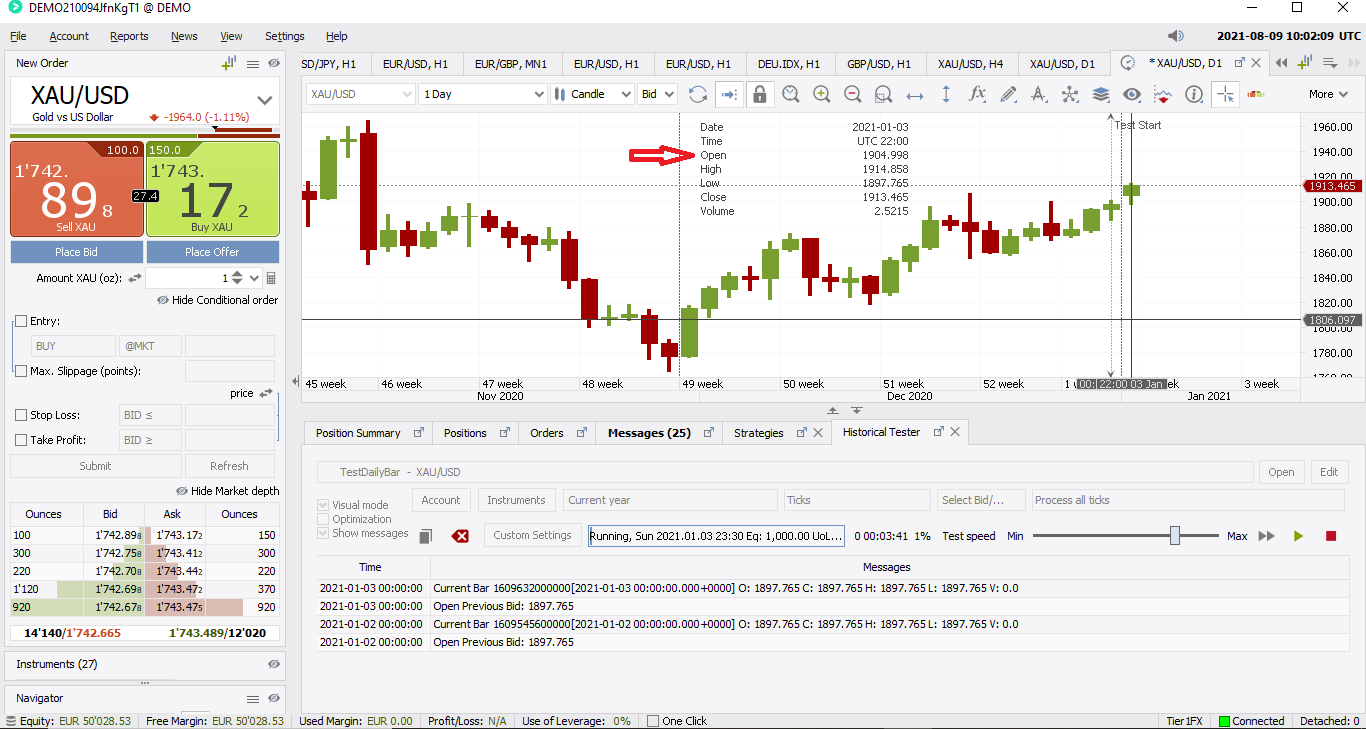
Task: Switch to the EUR/GBP, MN1 chart tab
Action: pos(510,64)
